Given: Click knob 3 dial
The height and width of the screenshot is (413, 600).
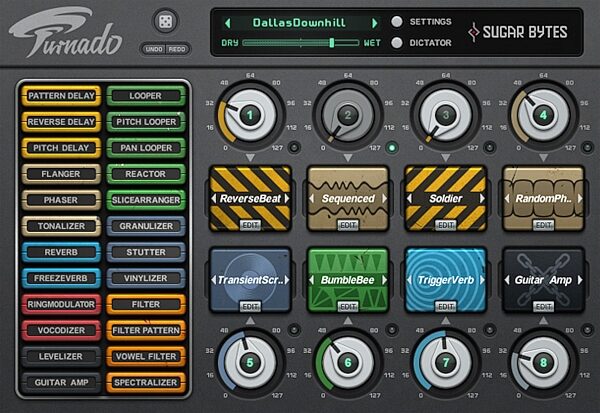Looking at the screenshot, I should 445,115.
